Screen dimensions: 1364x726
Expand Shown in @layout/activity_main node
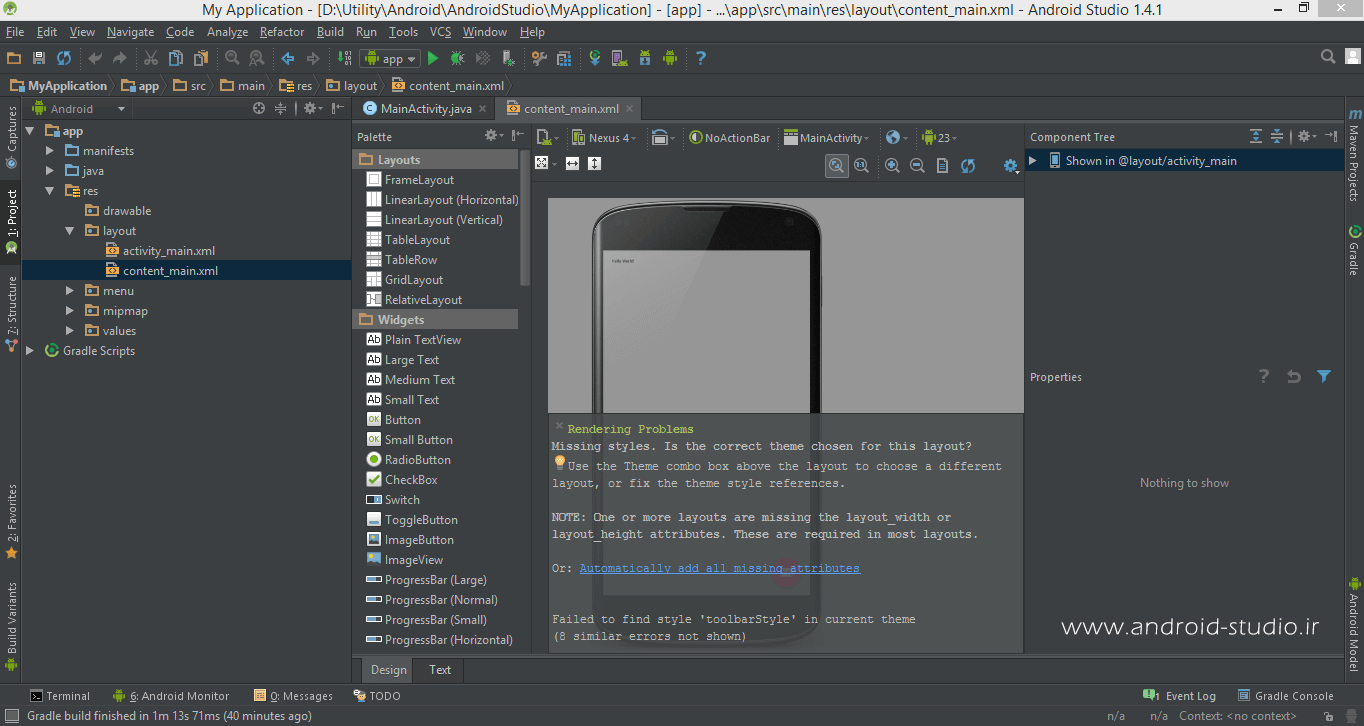pyautogui.click(x=1033, y=160)
